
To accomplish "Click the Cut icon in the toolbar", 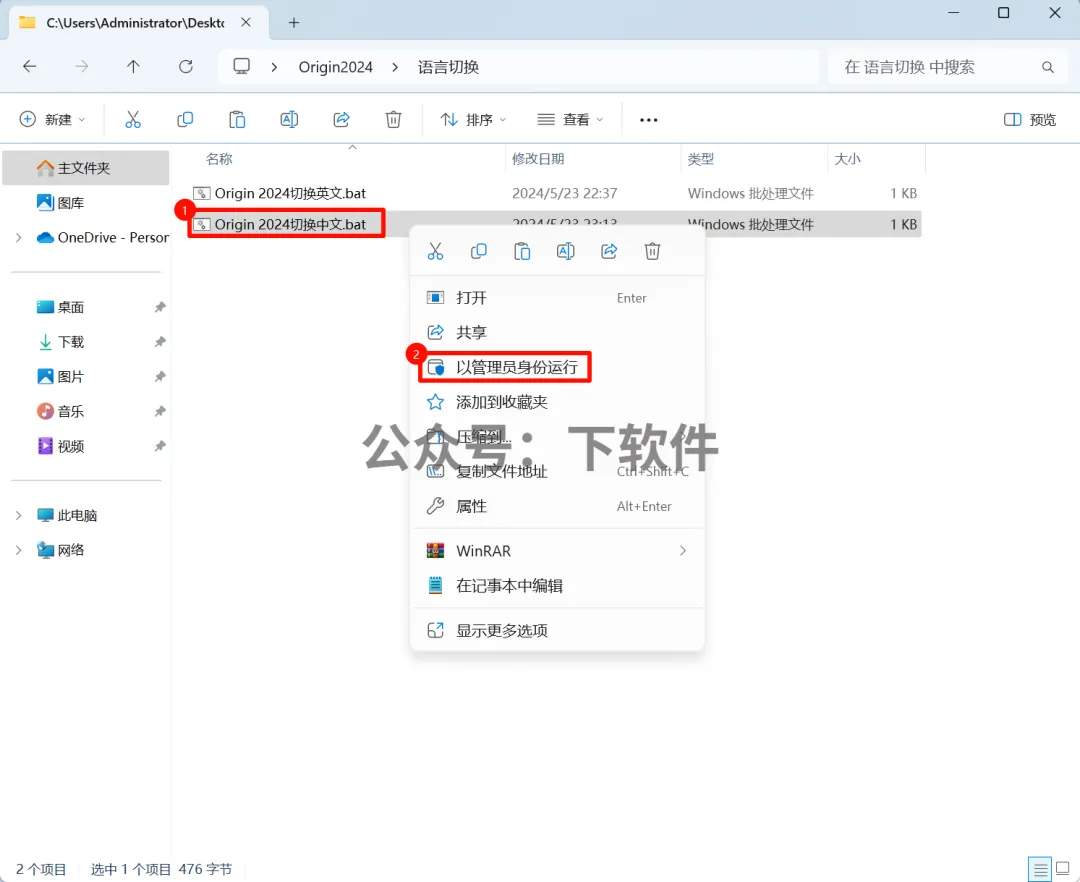I will coord(133,120).
